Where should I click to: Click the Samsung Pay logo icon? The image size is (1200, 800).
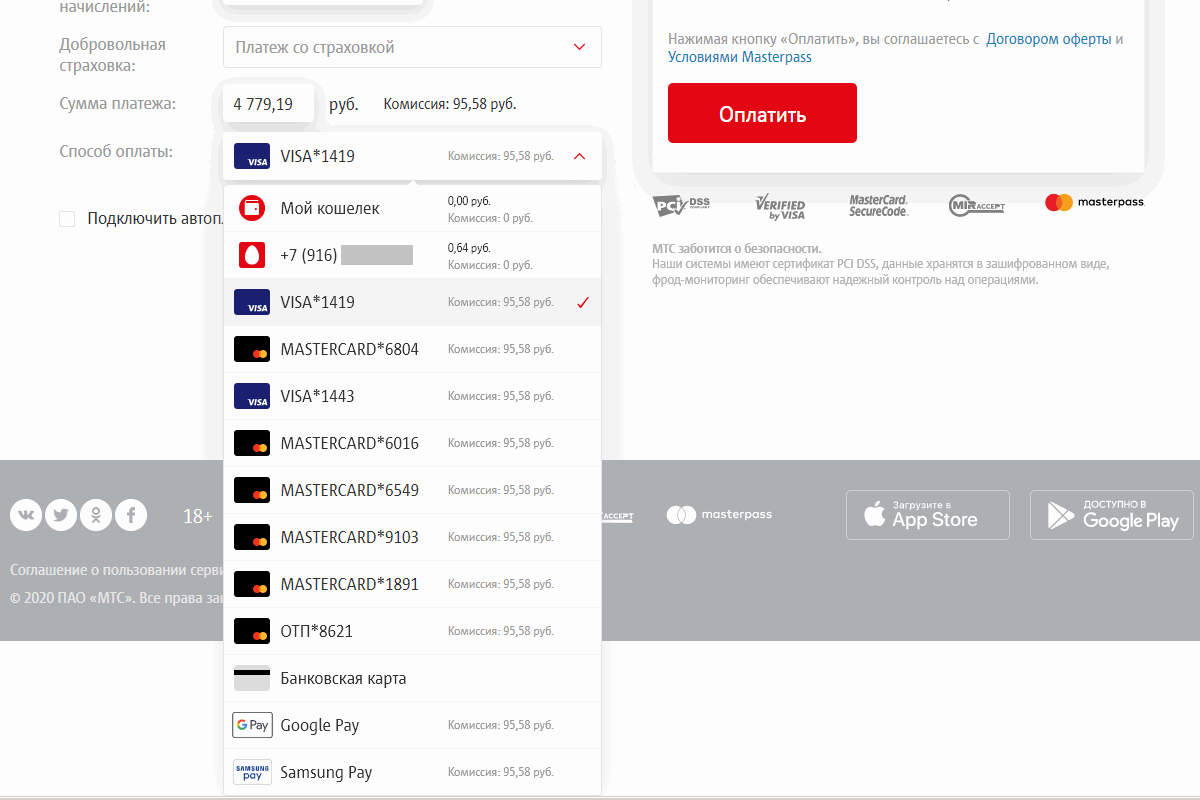[252, 772]
